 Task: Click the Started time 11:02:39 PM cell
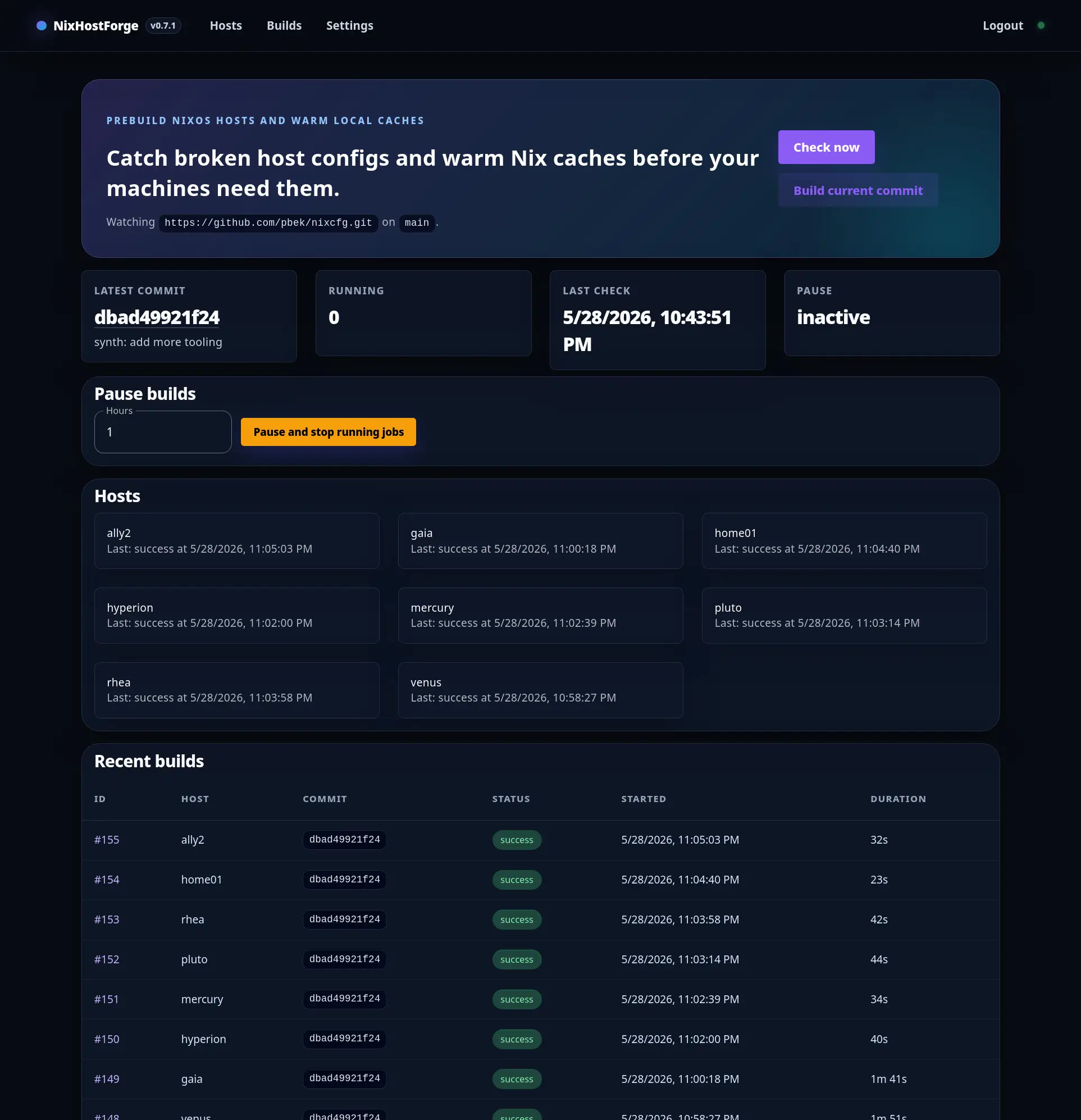click(x=680, y=999)
